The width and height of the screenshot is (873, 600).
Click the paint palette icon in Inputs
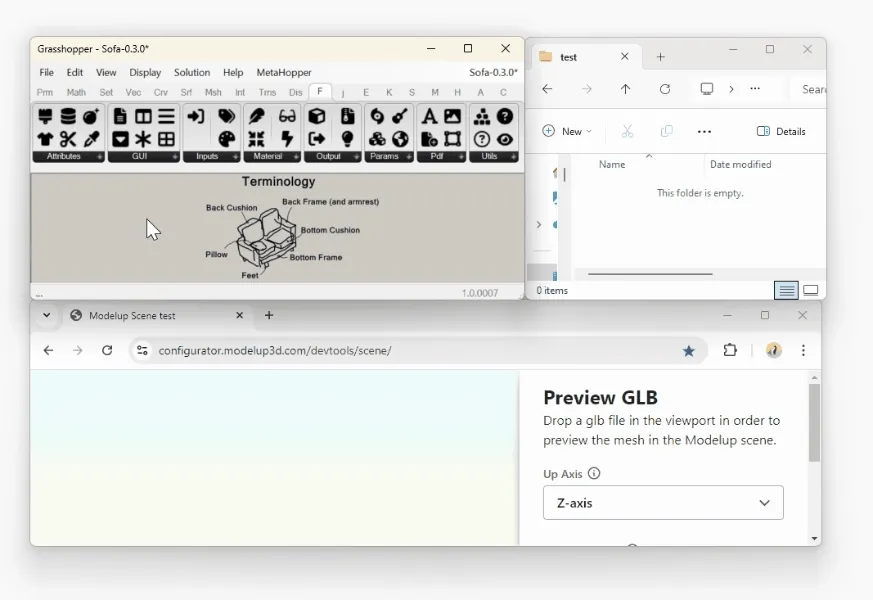(x=227, y=139)
